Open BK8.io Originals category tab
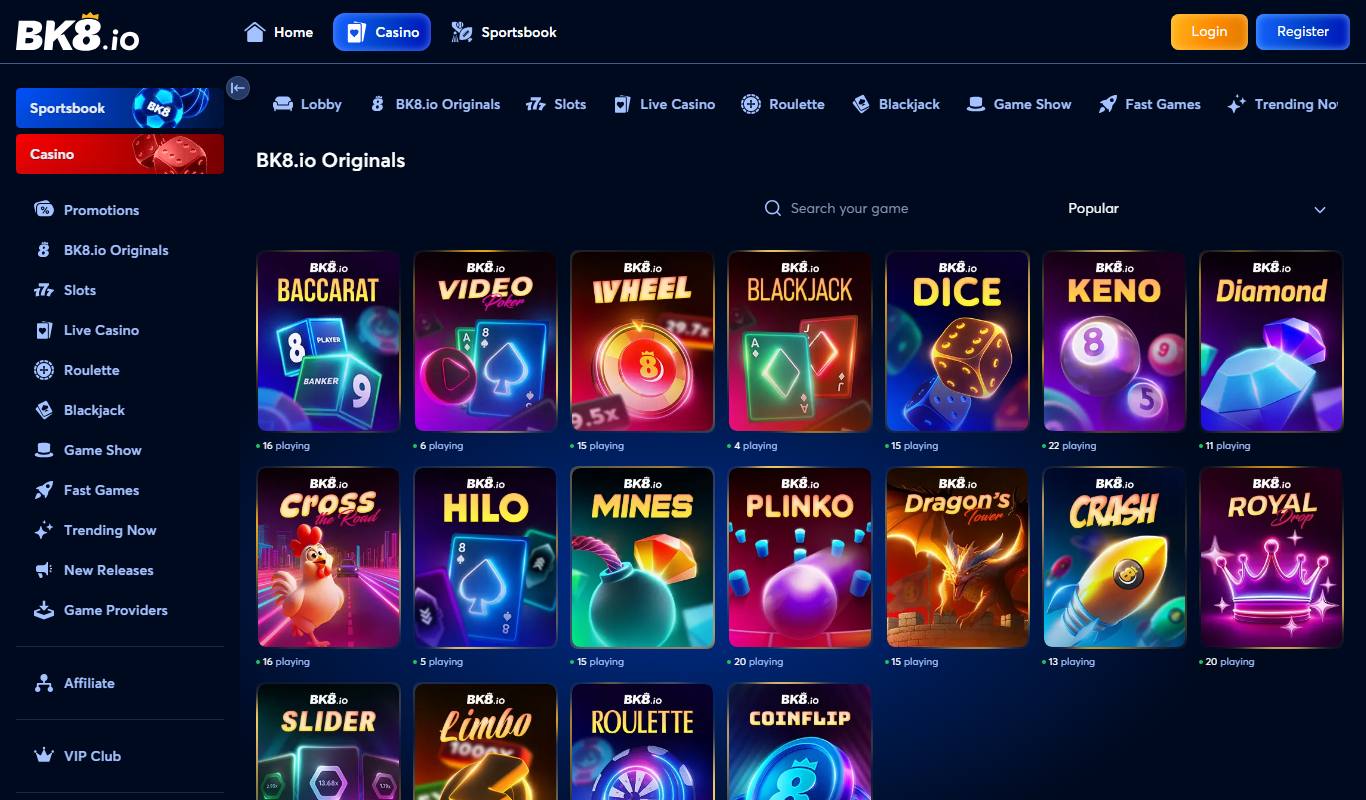The width and height of the screenshot is (1366, 800). point(434,104)
